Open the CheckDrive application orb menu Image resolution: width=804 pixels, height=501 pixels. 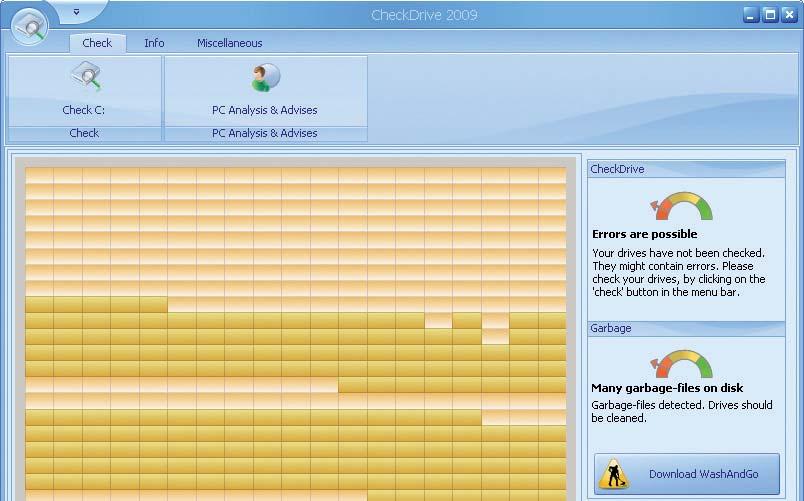(29, 26)
